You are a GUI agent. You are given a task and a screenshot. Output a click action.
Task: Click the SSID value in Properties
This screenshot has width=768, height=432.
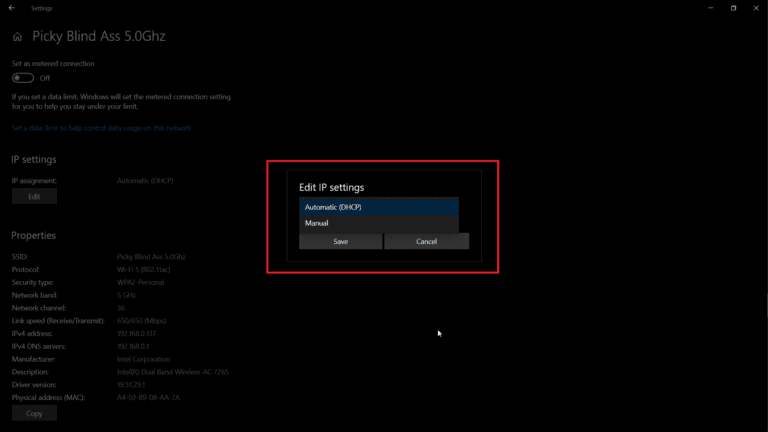(x=151, y=257)
